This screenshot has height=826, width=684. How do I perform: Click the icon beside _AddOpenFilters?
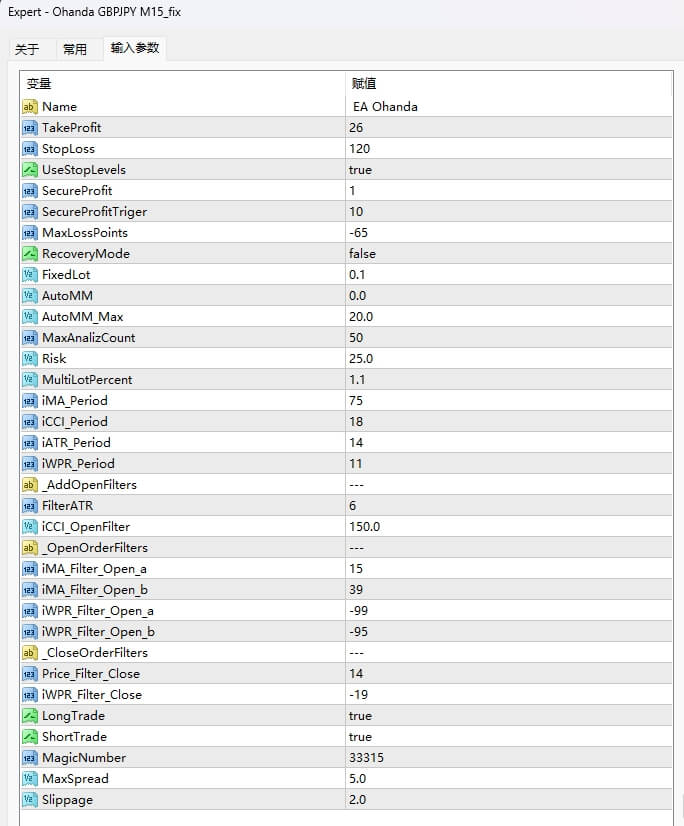29,485
